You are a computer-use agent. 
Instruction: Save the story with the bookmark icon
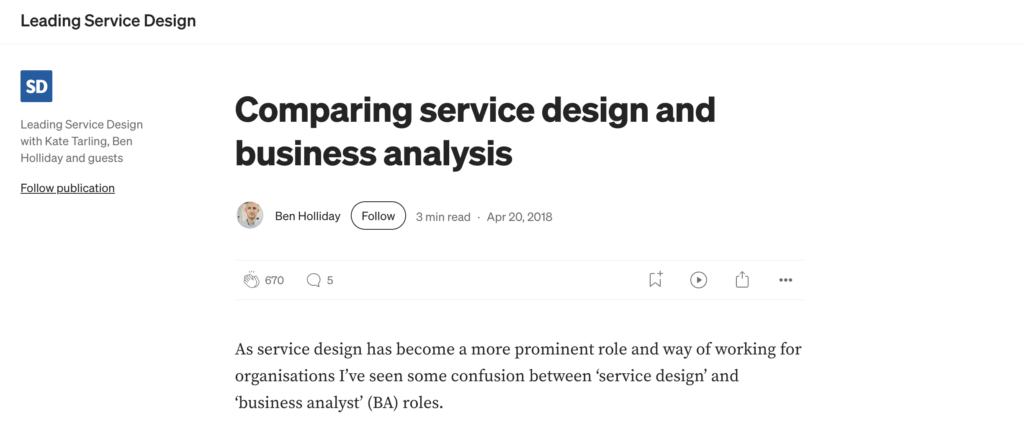point(655,280)
